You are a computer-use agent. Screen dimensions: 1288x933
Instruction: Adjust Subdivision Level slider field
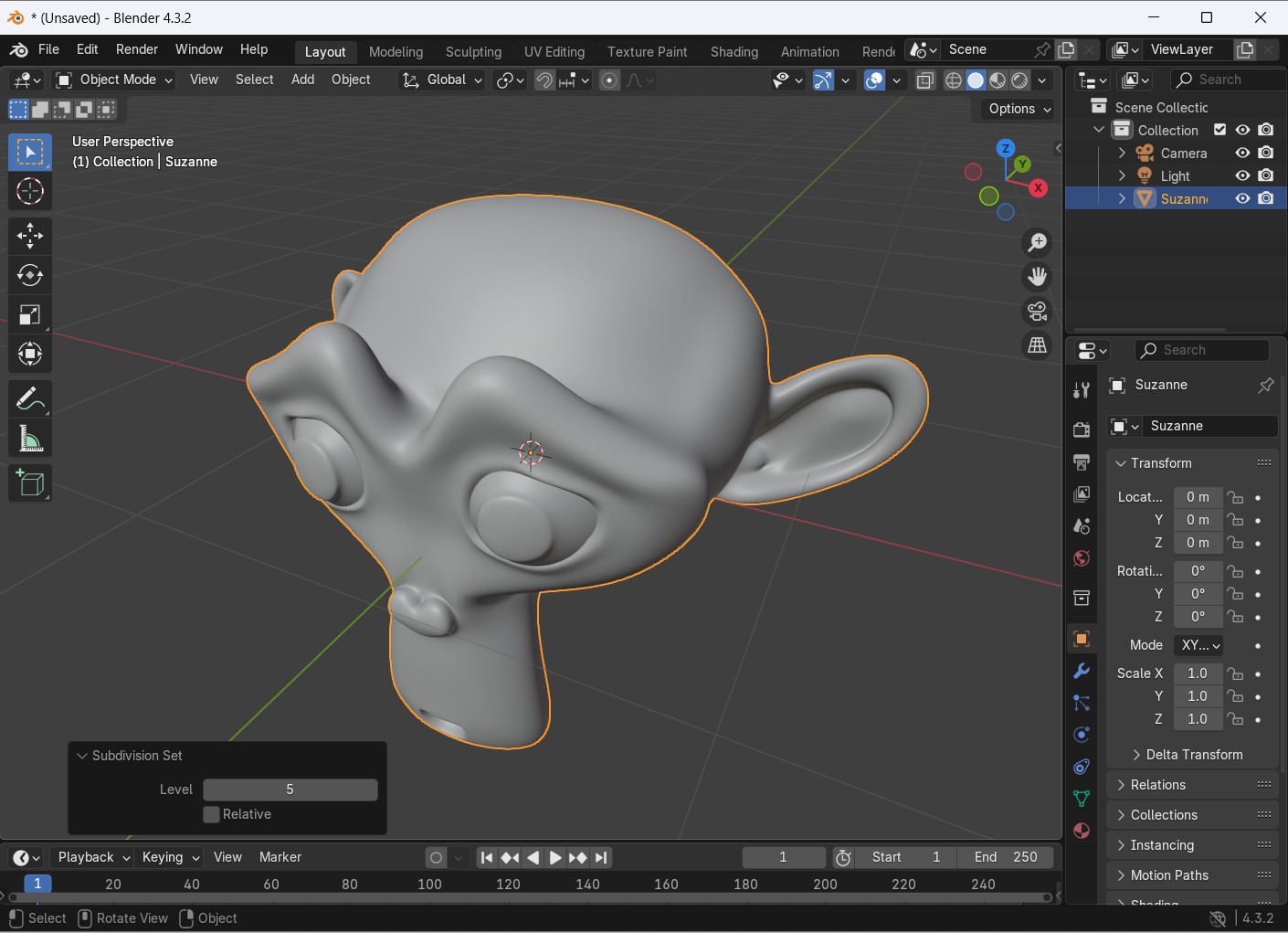(290, 790)
